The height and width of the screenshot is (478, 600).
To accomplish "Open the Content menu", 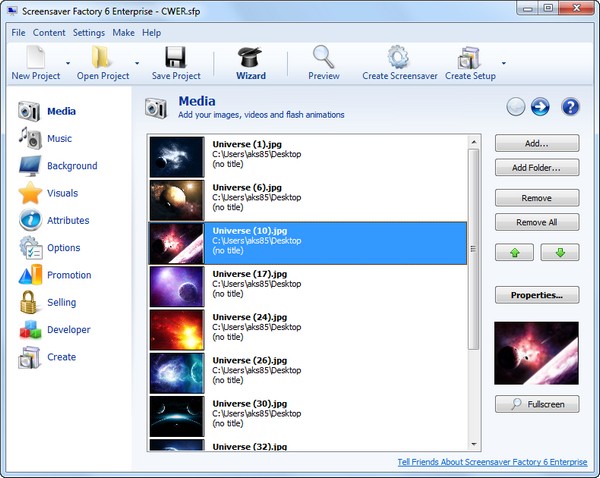I will pyautogui.click(x=49, y=33).
